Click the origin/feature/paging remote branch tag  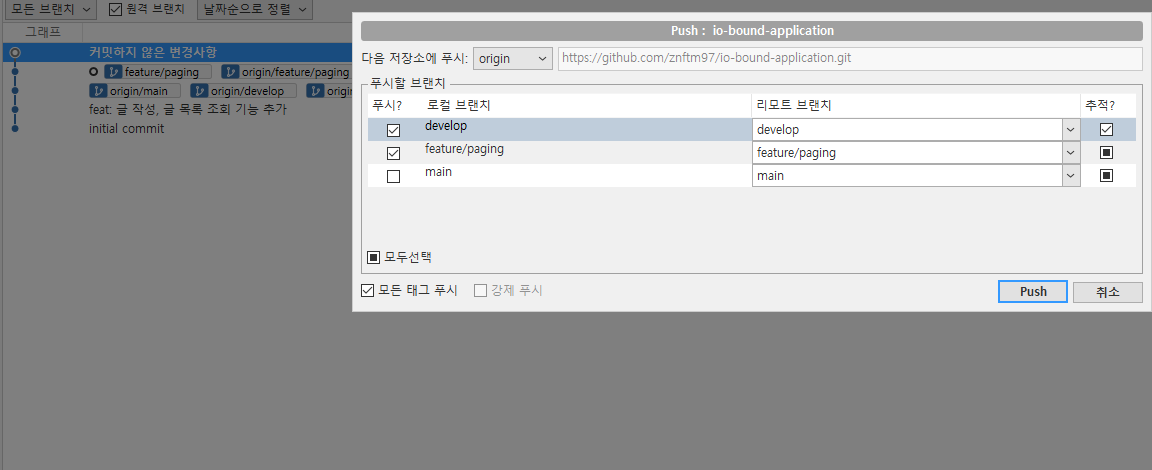tap(285, 72)
